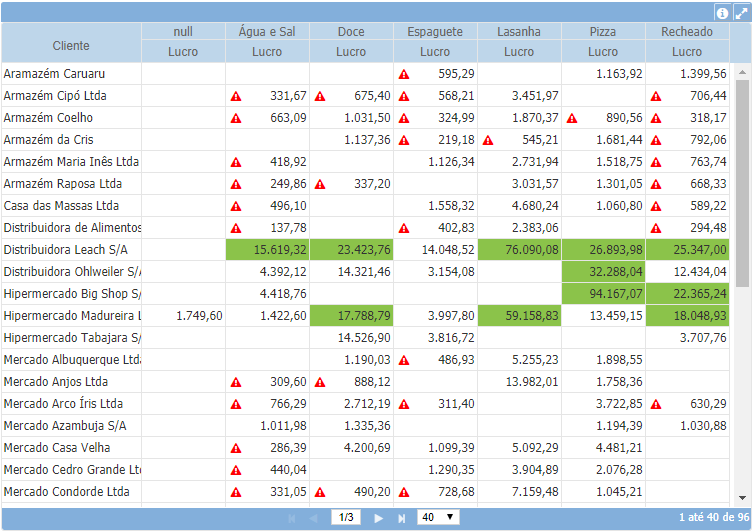Image resolution: width=753 pixels, height=531 pixels.
Task: Click vertical scrollbar down arrow
Action: 742,498
